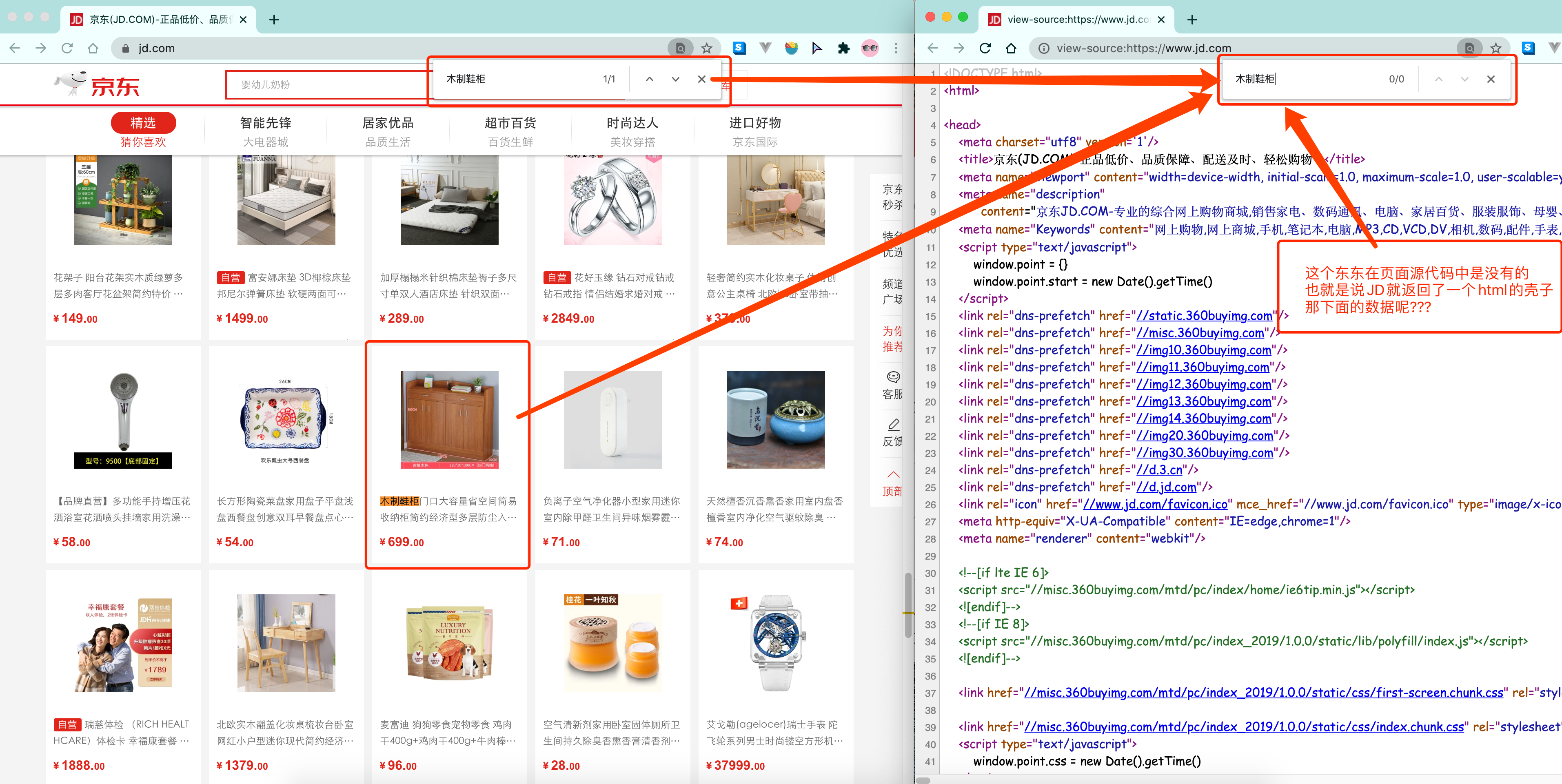
Task: Open the 负离子空气净化器 product title
Action: pos(612,509)
